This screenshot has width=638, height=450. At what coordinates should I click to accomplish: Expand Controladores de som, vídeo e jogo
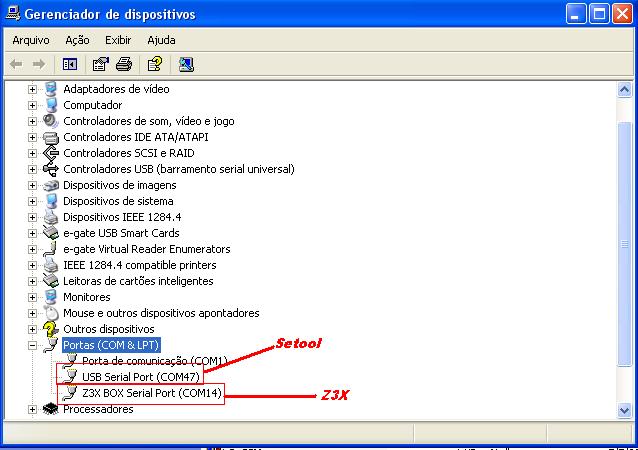pyautogui.click(x=32, y=121)
